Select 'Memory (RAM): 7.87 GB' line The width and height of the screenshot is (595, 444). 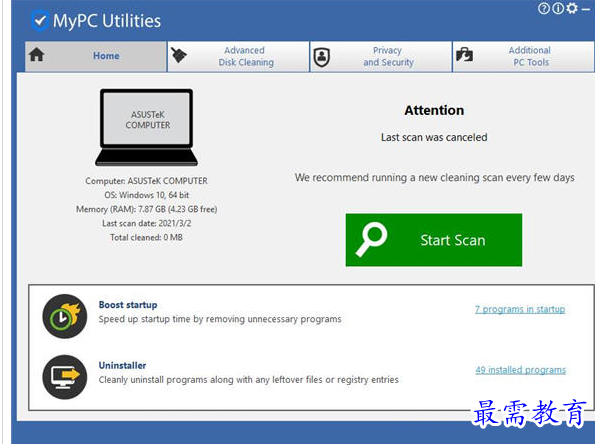(146, 209)
